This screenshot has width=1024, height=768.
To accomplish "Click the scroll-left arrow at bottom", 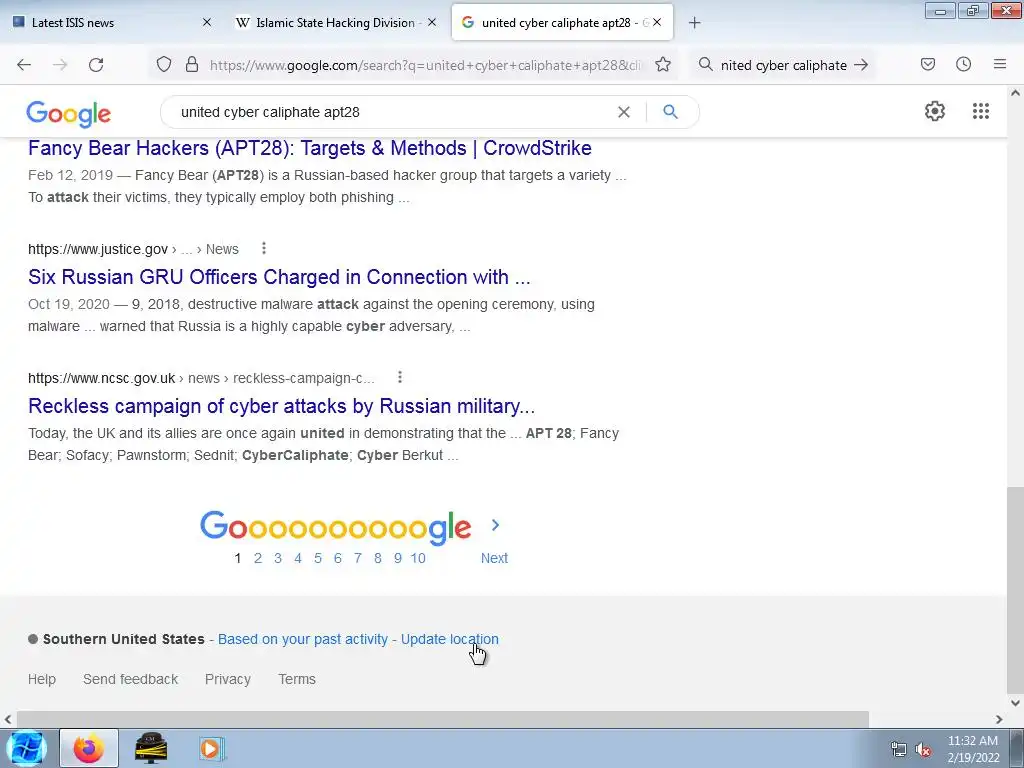I will [8, 719].
